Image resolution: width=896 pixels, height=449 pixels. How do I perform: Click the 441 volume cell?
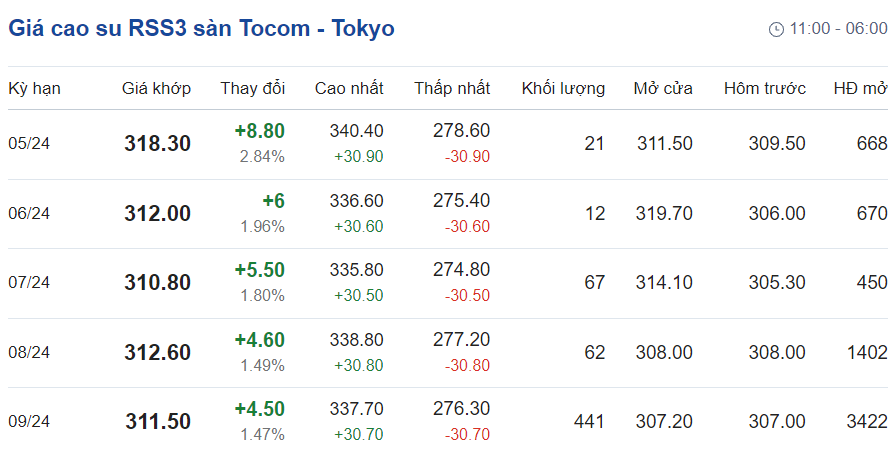(589, 422)
